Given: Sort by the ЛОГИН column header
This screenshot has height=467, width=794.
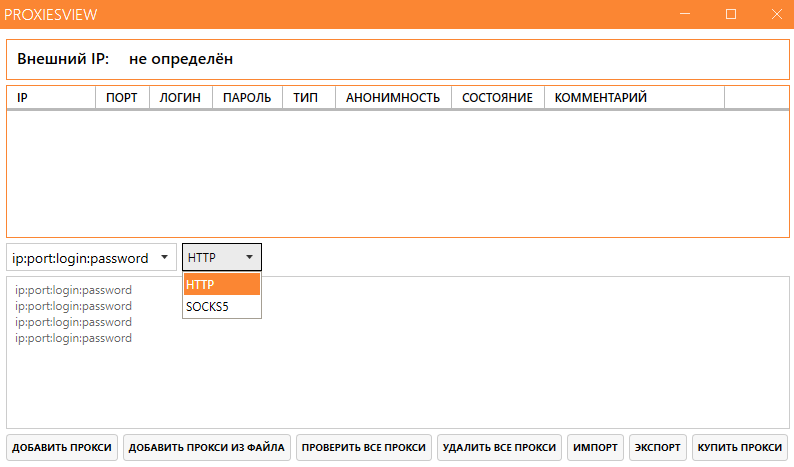Looking at the screenshot, I should [x=180, y=97].
